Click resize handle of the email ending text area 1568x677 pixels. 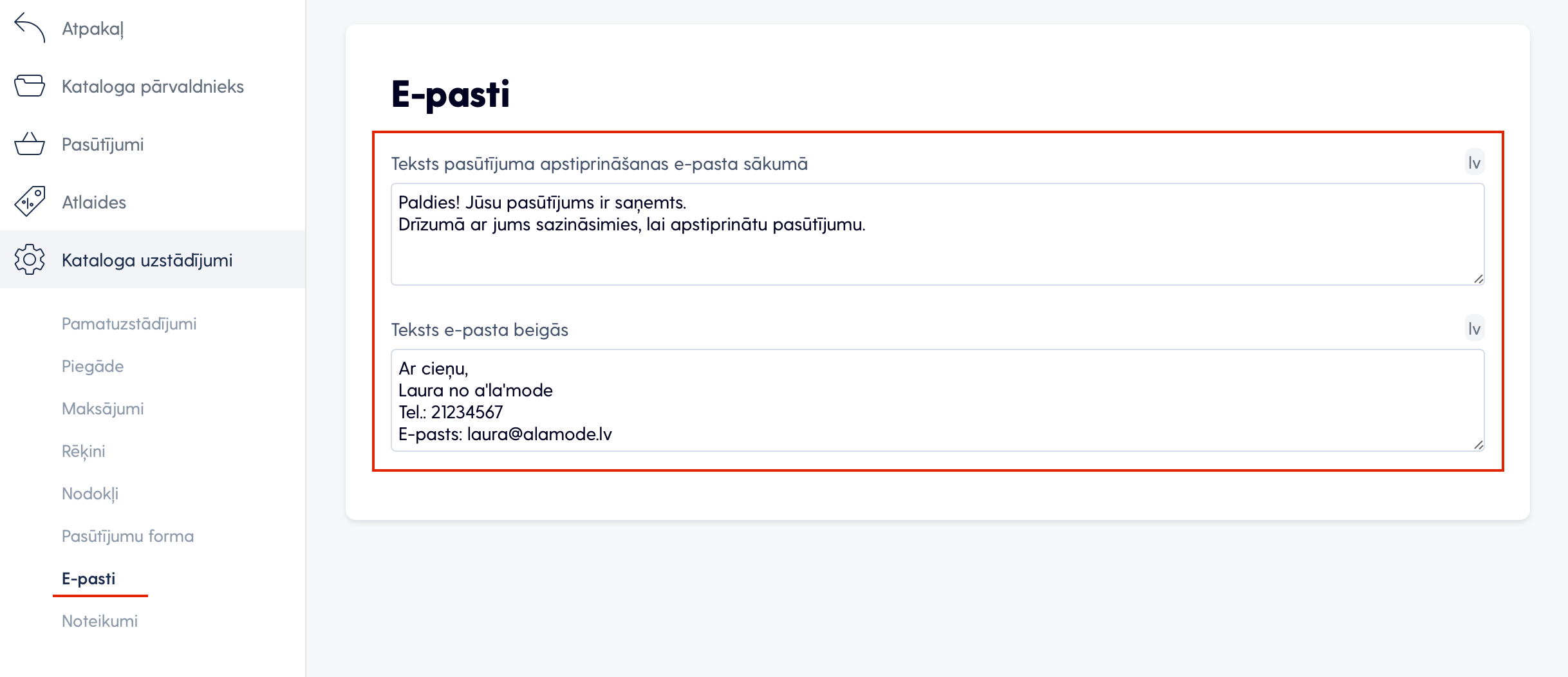pos(1479,445)
